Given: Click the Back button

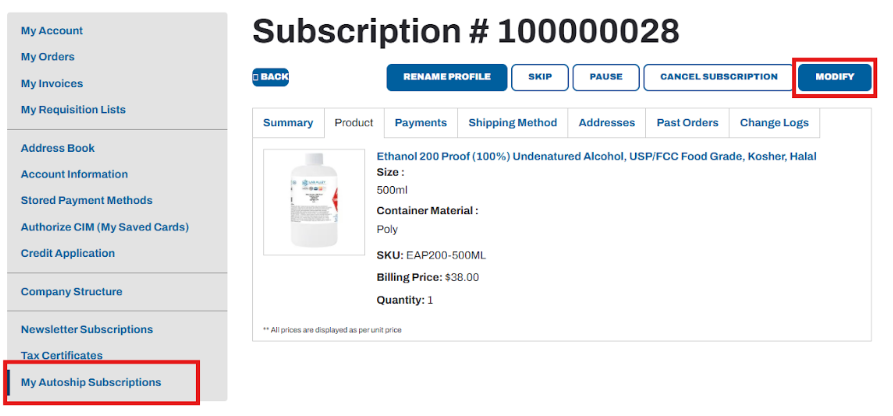Looking at the screenshot, I should click(270, 77).
